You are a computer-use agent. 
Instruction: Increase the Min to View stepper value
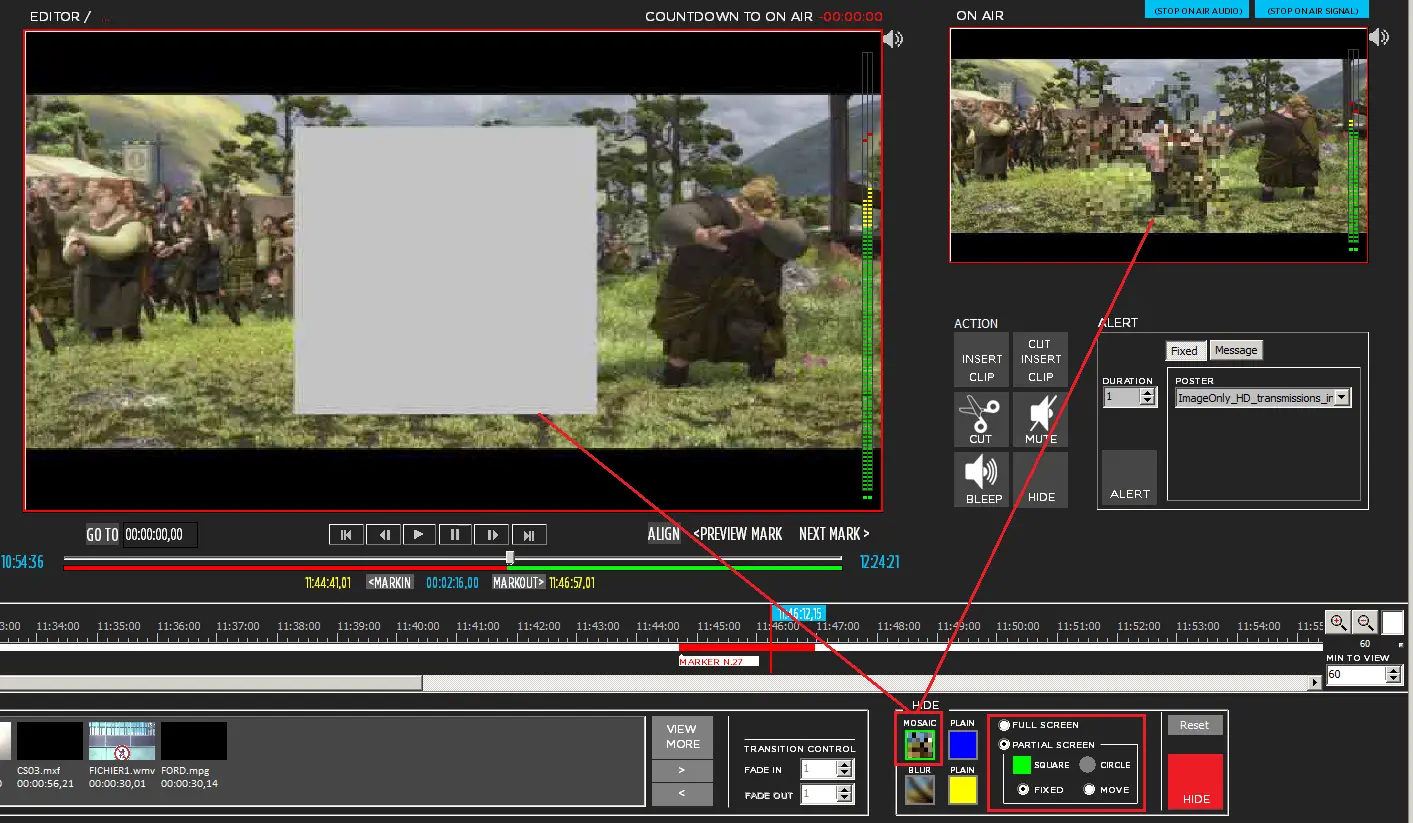pyautogui.click(x=1394, y=671)
